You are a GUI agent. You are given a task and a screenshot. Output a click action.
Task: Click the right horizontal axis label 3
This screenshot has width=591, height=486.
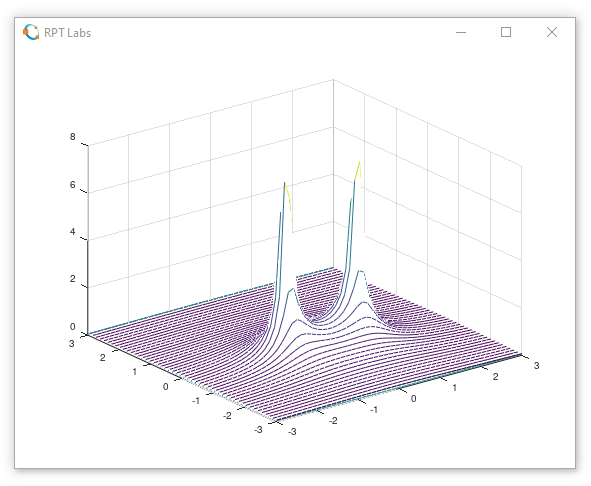click(536, 365)
